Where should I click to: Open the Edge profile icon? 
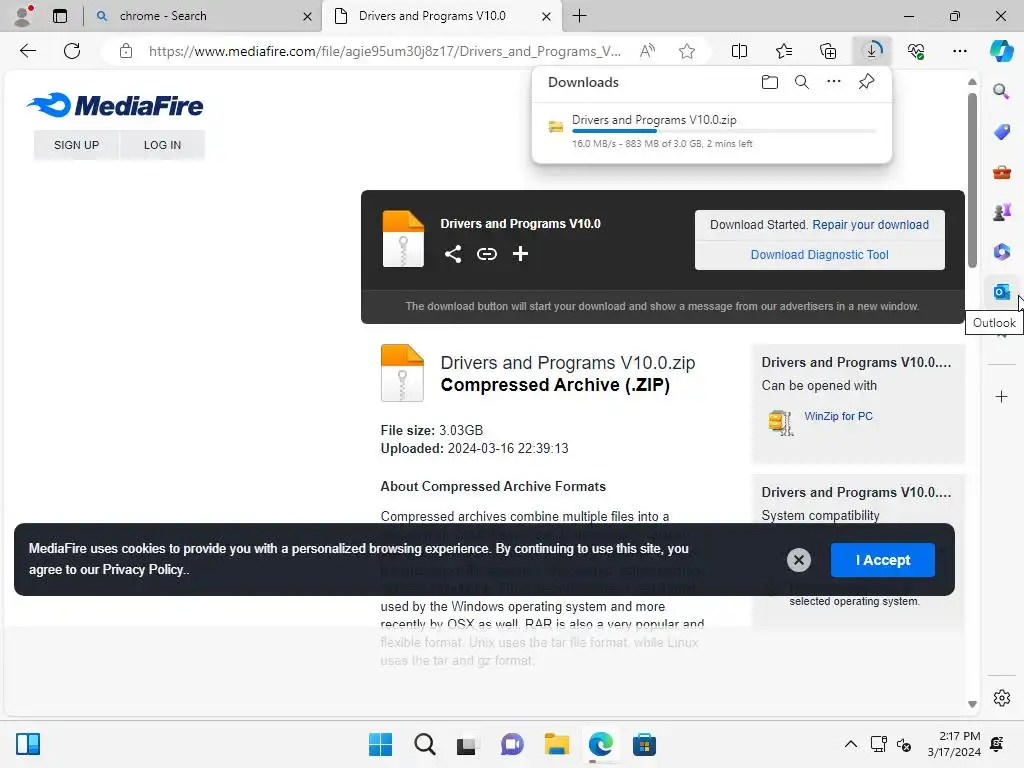(23, 16)
